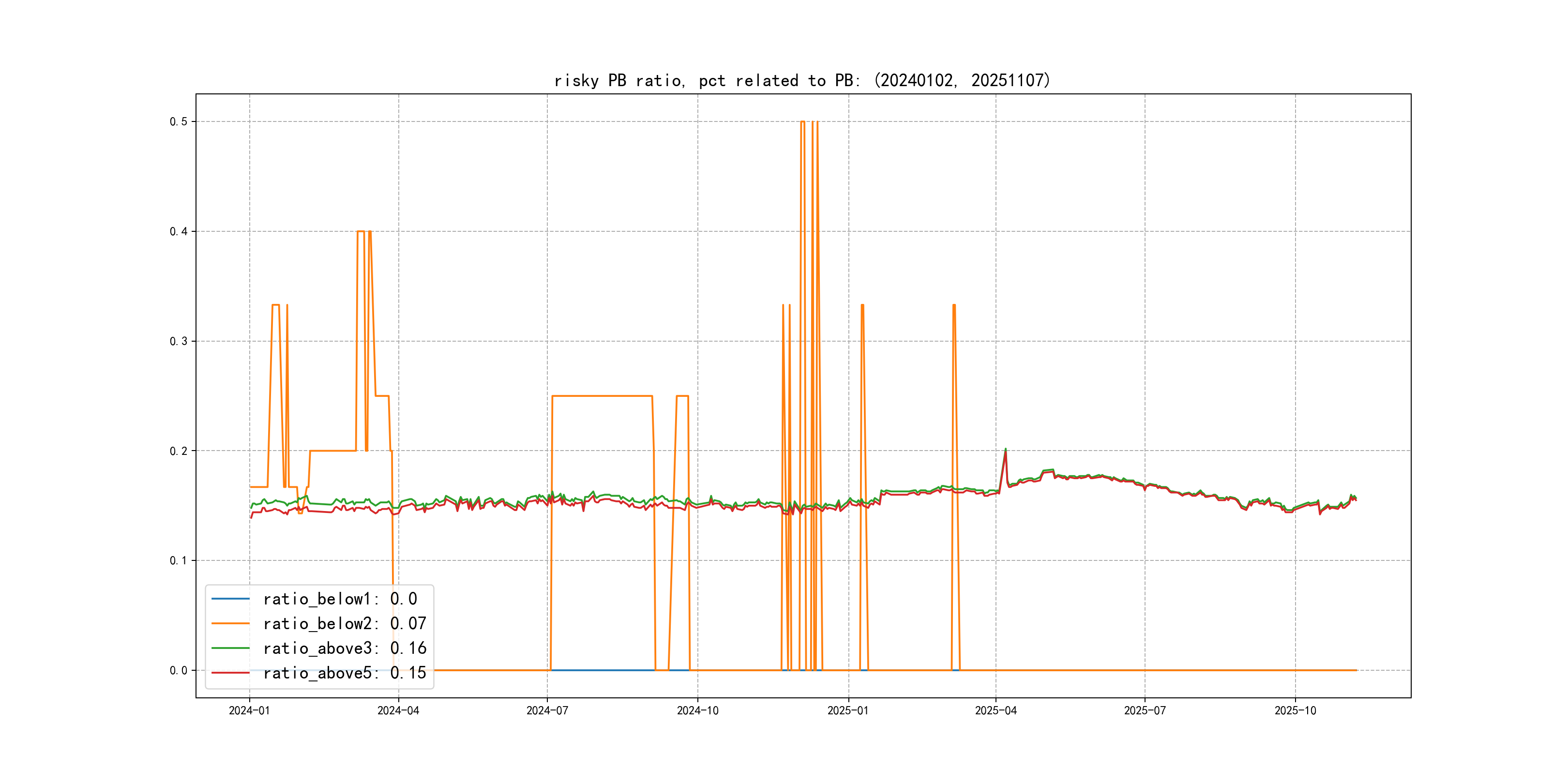Click the green ratio_above3 legend line

230,648
